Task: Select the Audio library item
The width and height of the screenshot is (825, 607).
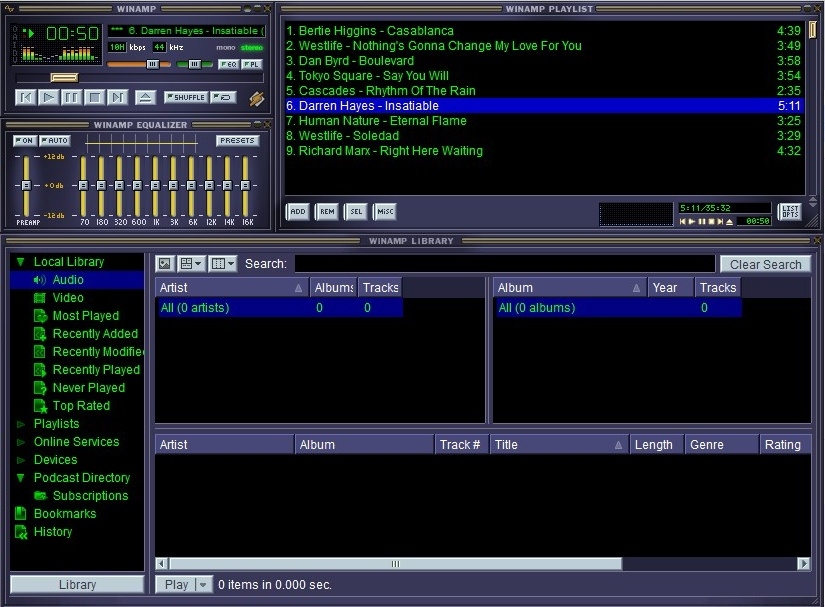Action: tap(77, 280)
